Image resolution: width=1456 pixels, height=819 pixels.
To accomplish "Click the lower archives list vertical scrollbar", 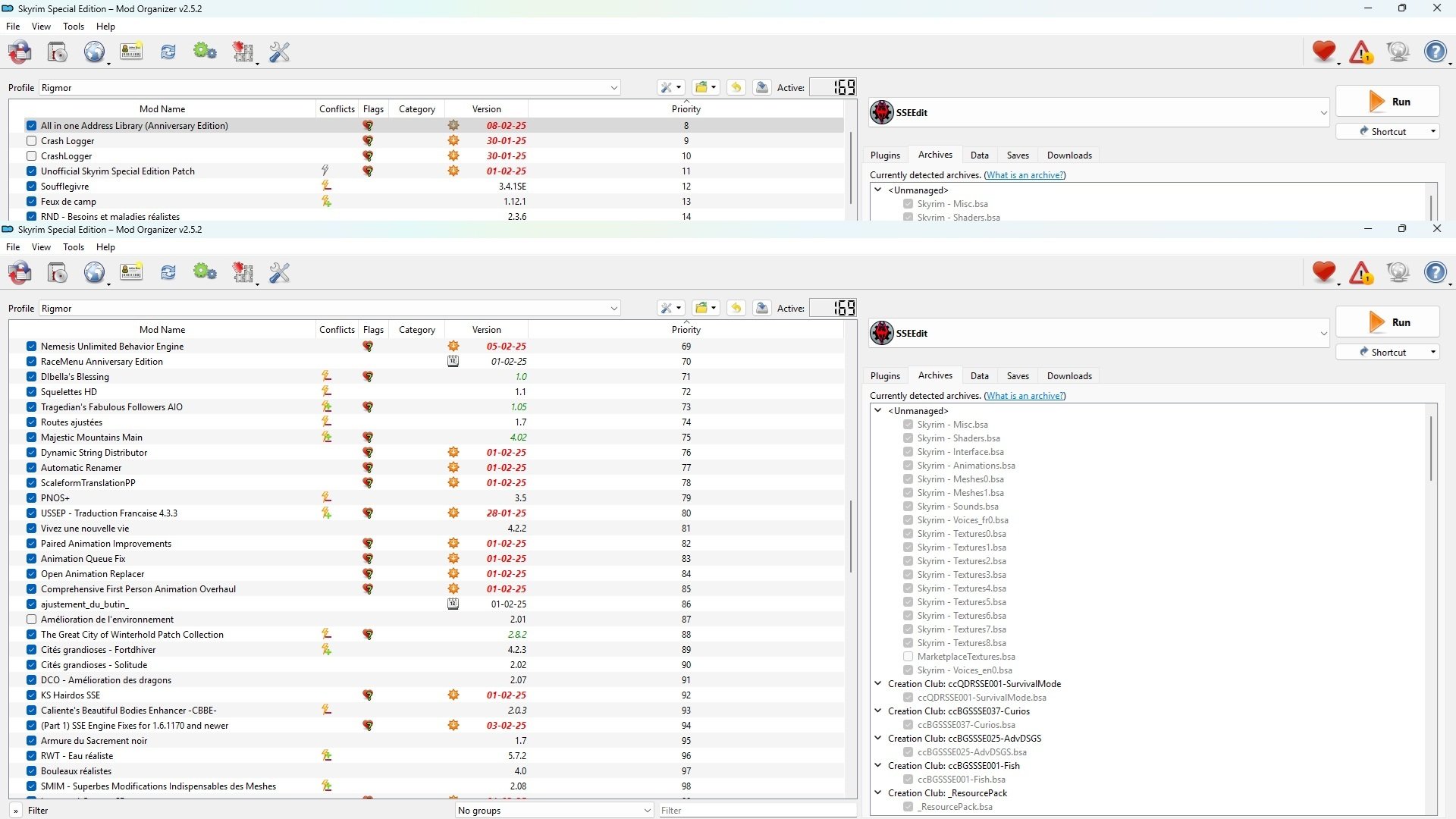I will [1431, 447].
